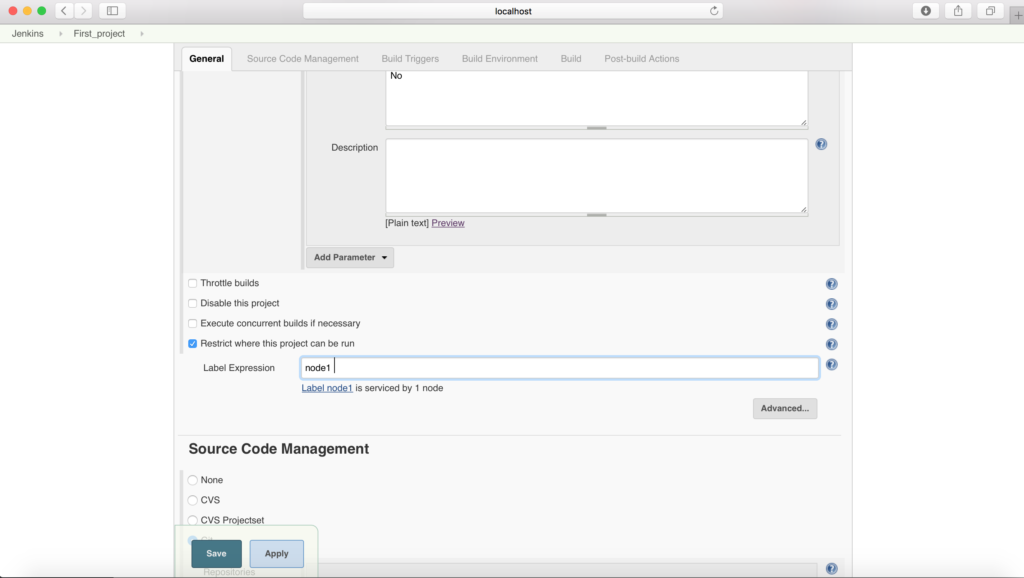The width and height of the screenshot is (1024, 578).
Task: Reload the localhost page in the address bar
Action: (x=712, y=11)
